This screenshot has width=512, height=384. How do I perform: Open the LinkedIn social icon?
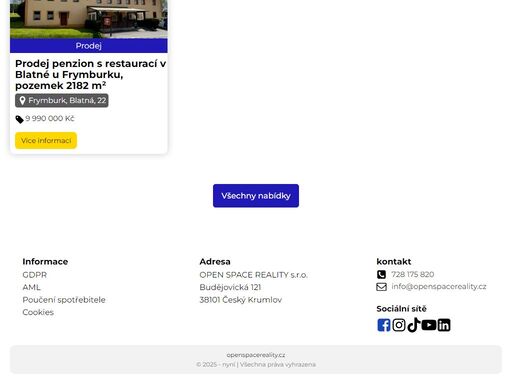pyautogui.click(x=444, y=325)
